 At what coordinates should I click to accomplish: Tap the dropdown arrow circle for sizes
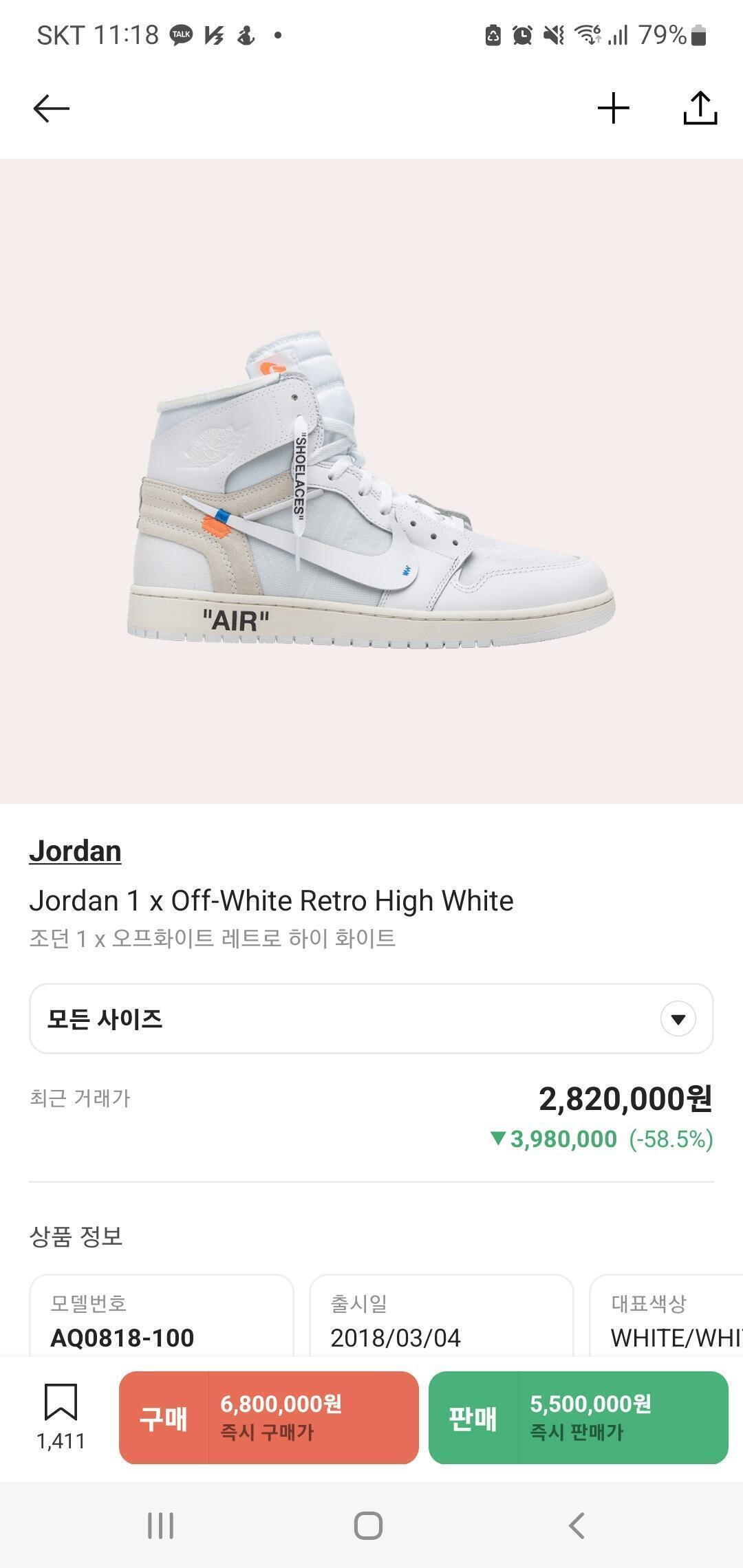point(678,1019)
